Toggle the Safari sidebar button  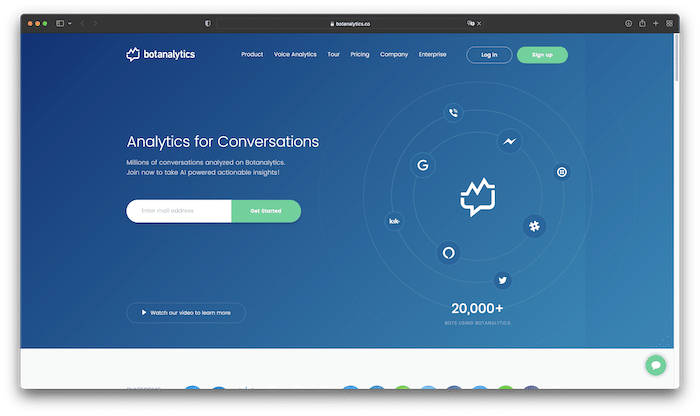pos(60,23)
